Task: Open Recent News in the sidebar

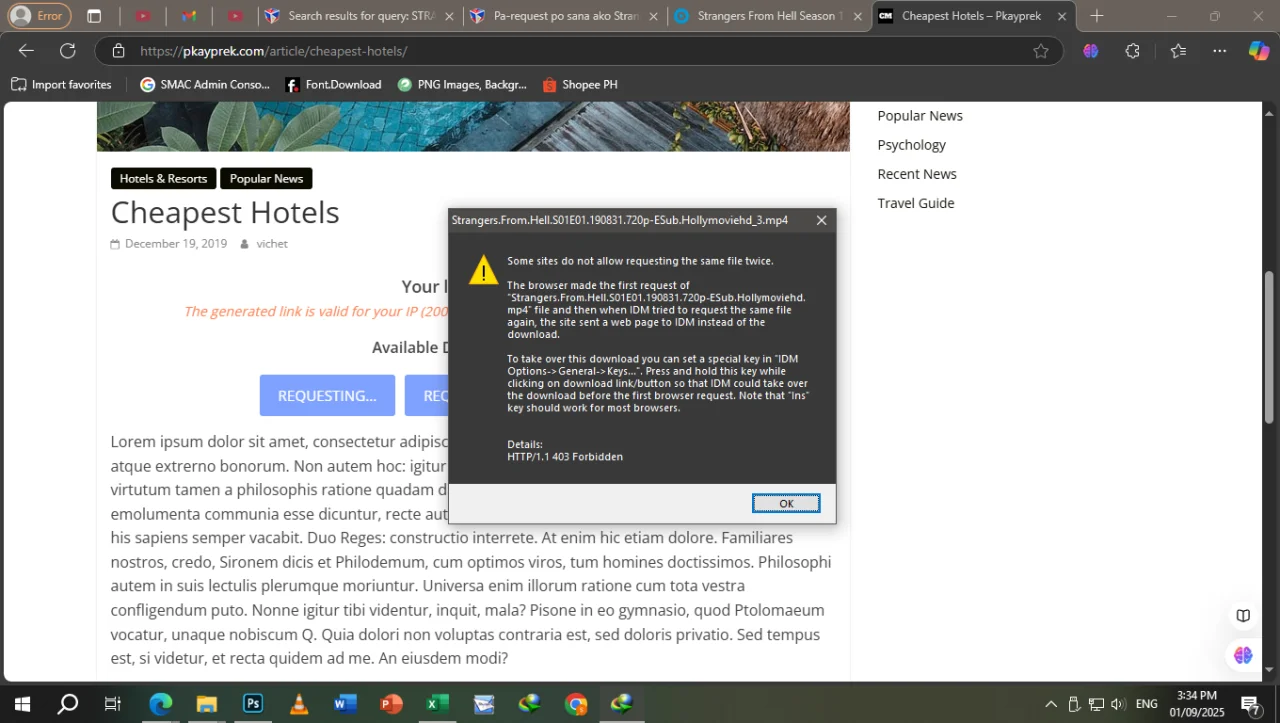Action: (917, 174)
